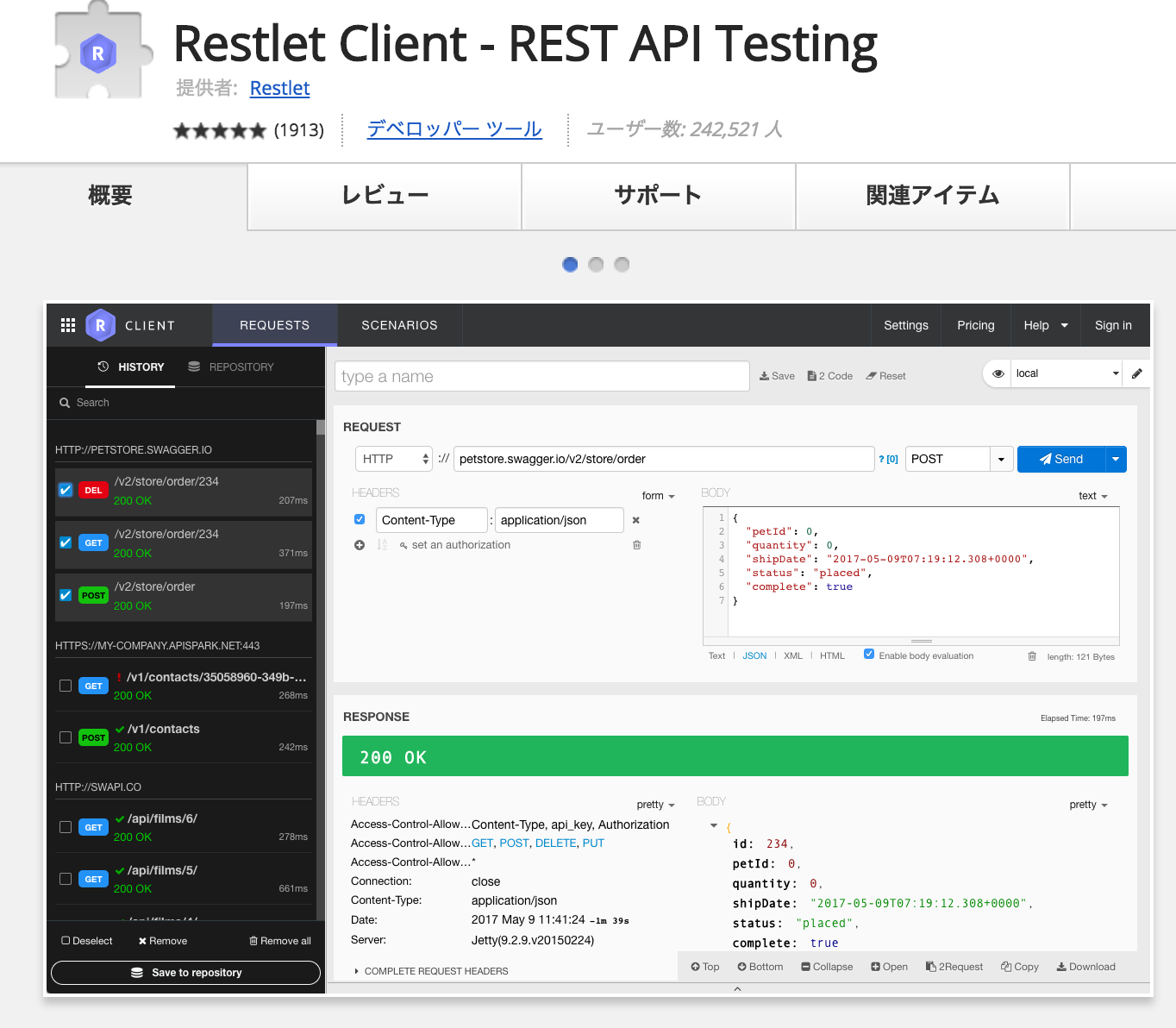Uncheck the POST /v2/store/order history entry
Viewport: 1176px width, 1028px height.
coord(66,595)
